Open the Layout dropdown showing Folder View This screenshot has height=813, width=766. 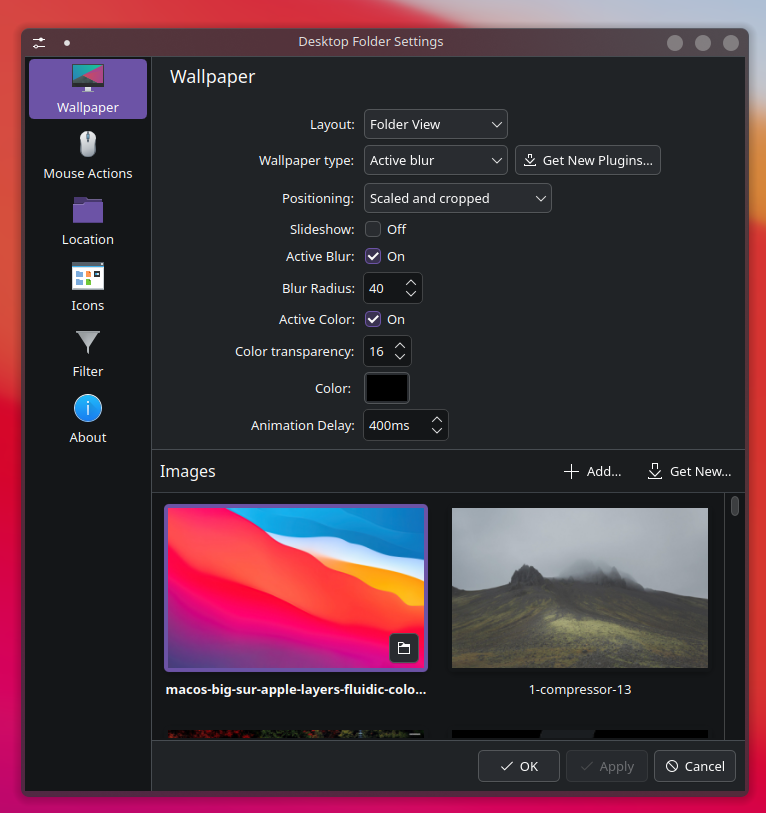tap(436, 124)
